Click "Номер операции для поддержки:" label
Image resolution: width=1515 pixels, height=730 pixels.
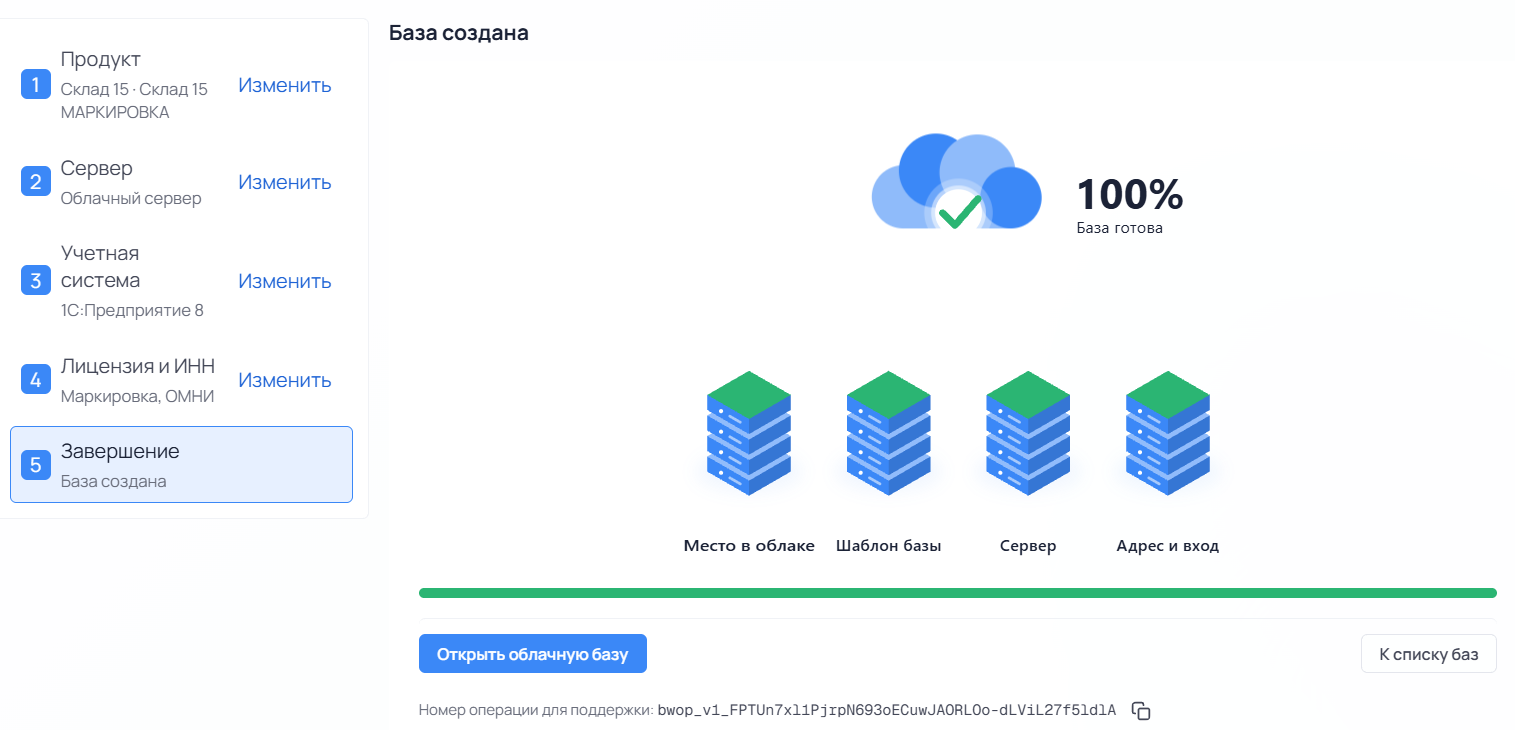coord(536,711)
